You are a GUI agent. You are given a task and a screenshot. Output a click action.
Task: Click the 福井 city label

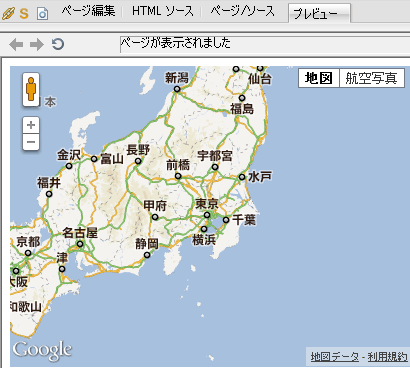point(49,183)
